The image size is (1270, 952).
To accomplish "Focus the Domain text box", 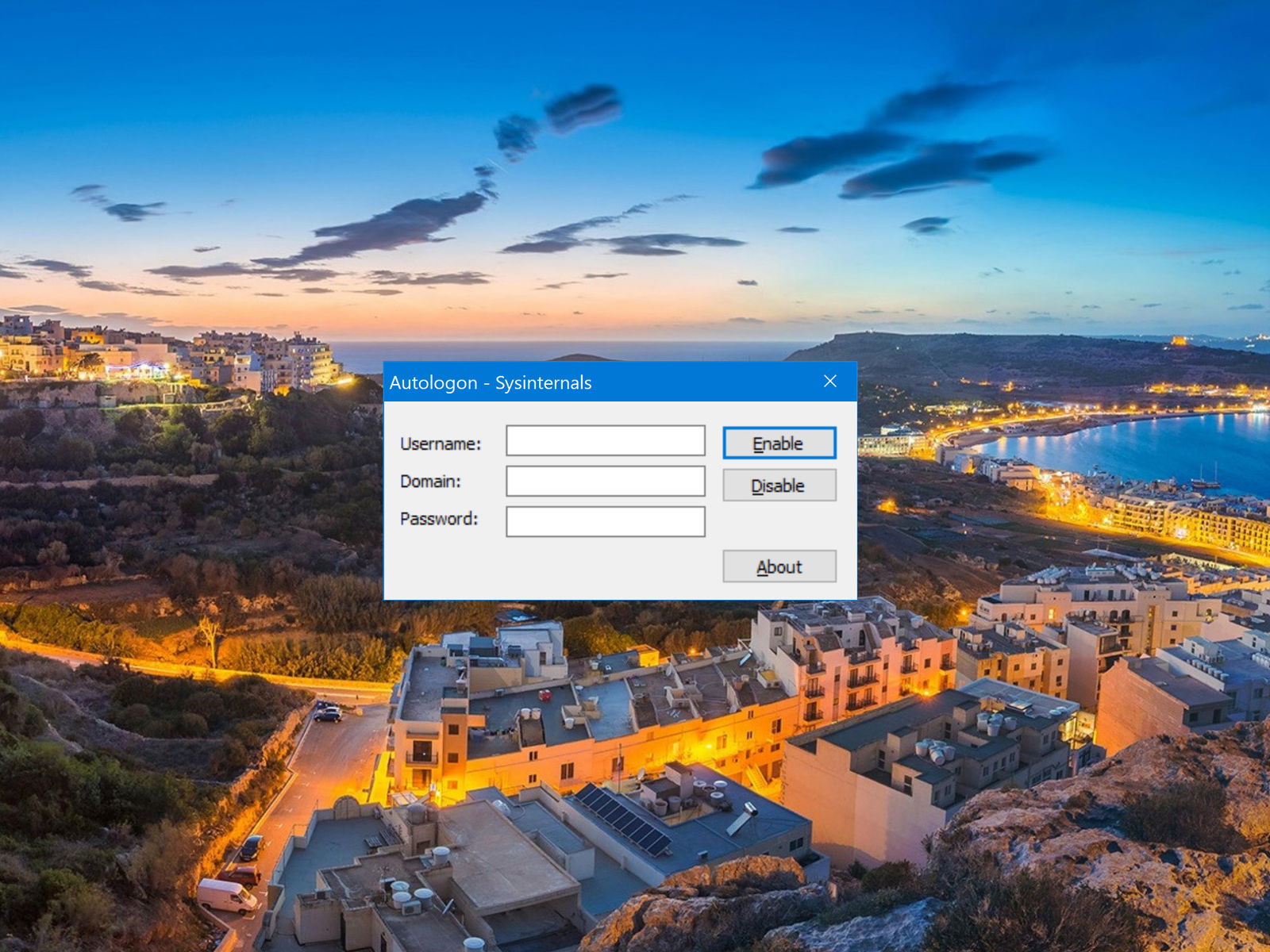I will click(x=606, y=481).
